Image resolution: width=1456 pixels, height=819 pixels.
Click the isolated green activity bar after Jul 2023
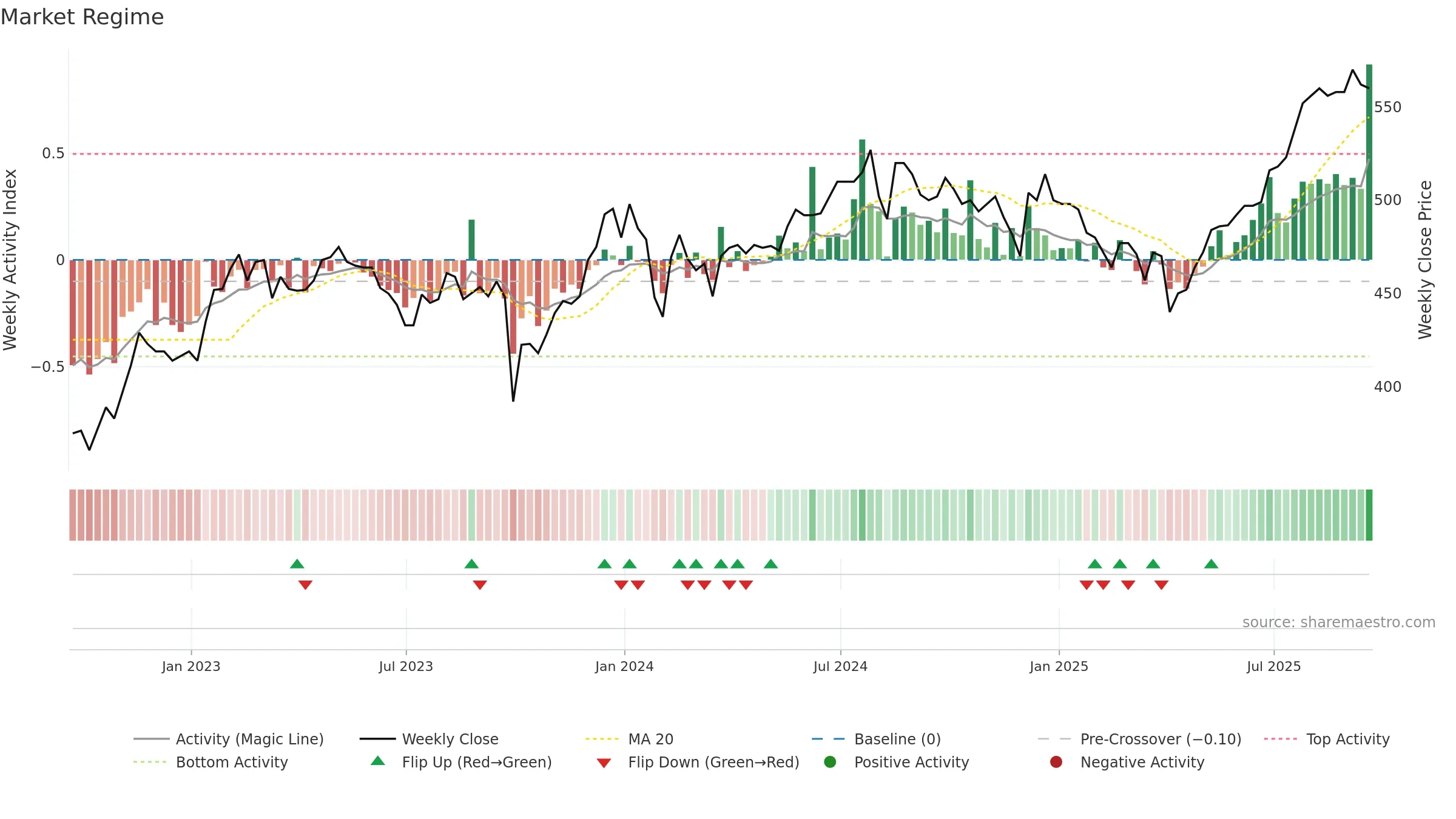coord(471,240)
